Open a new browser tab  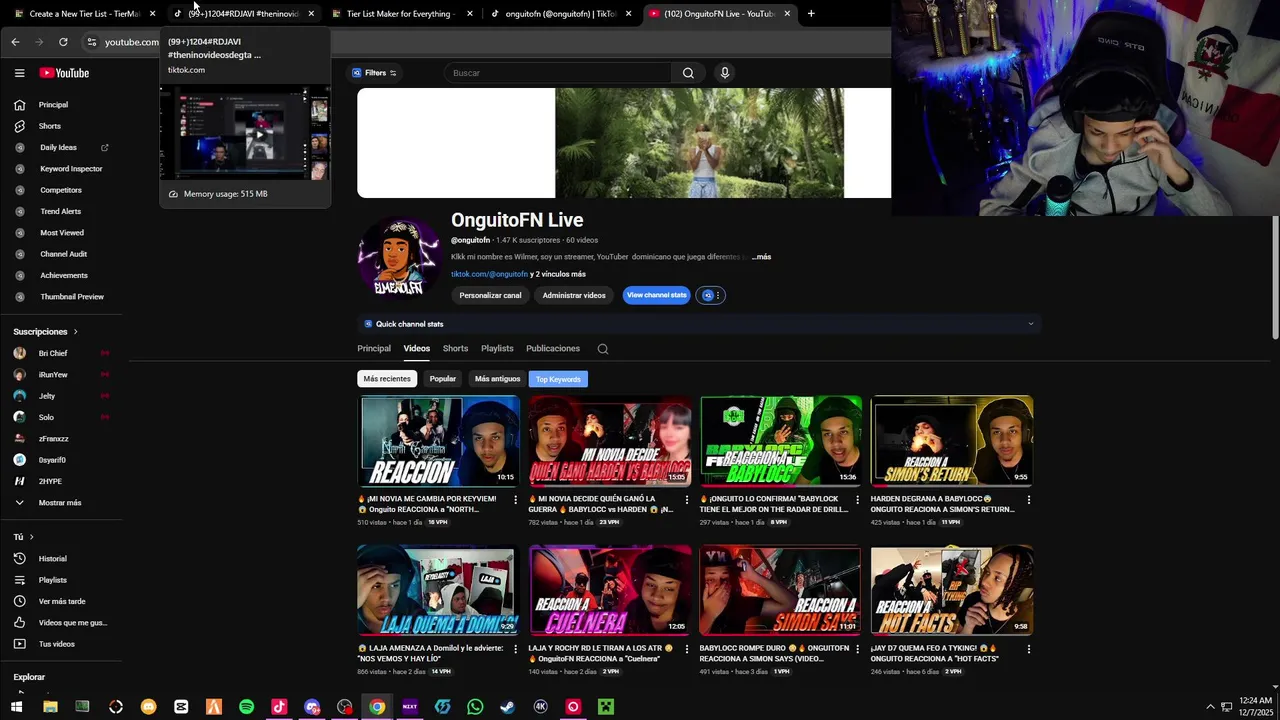point(811,14)
